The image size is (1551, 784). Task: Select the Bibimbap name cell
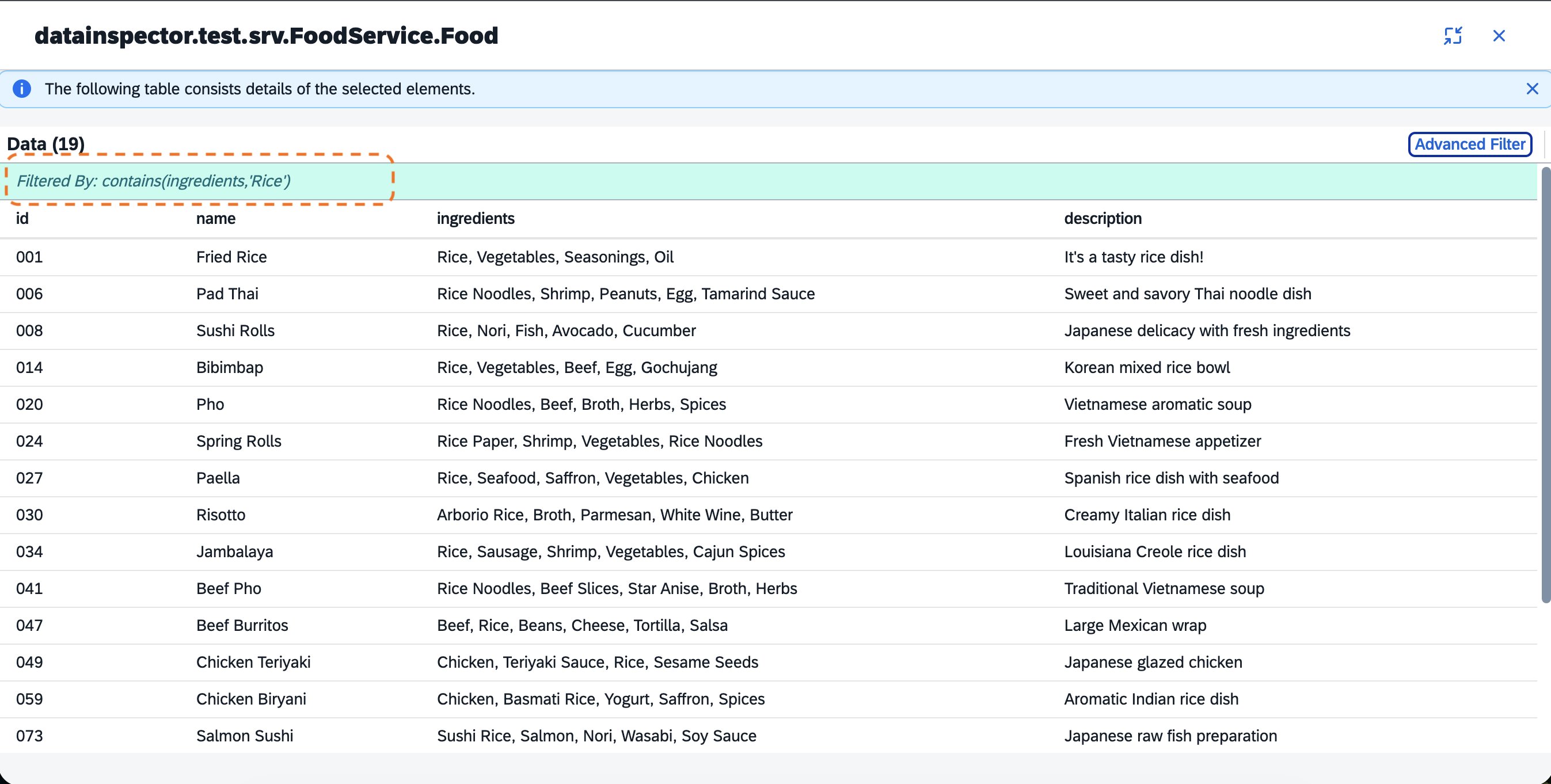(x=229, y=367)
